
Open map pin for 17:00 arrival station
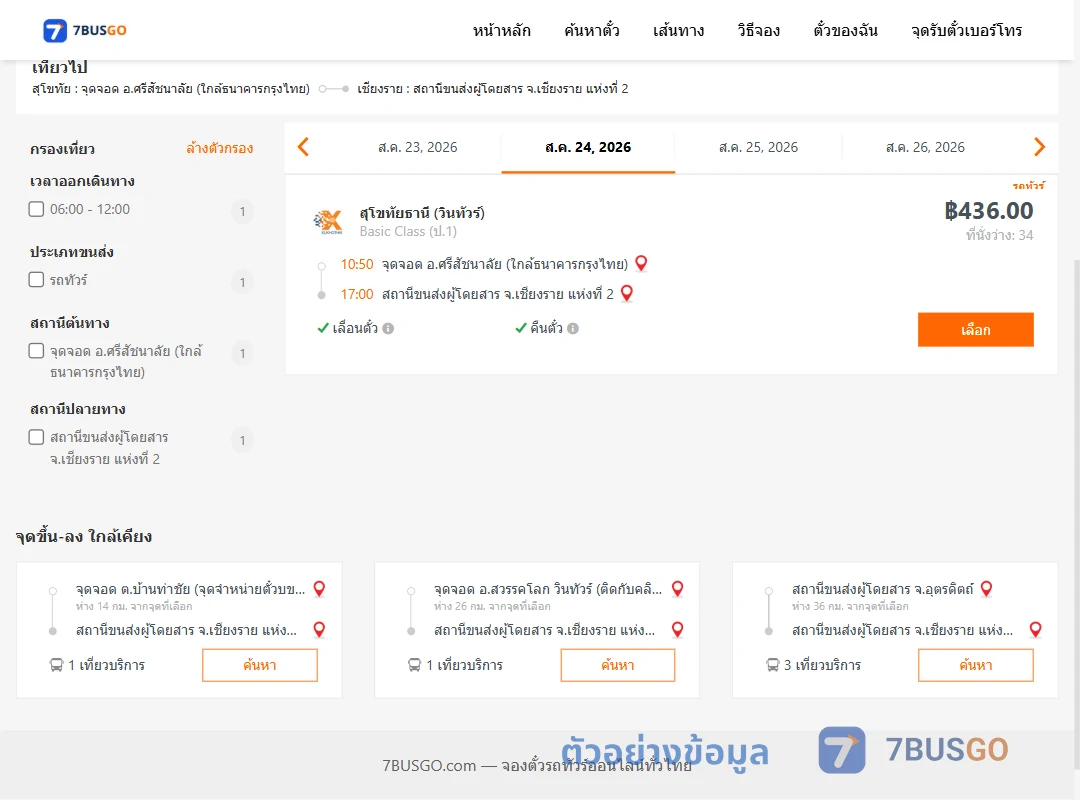[x=627, y=294]
